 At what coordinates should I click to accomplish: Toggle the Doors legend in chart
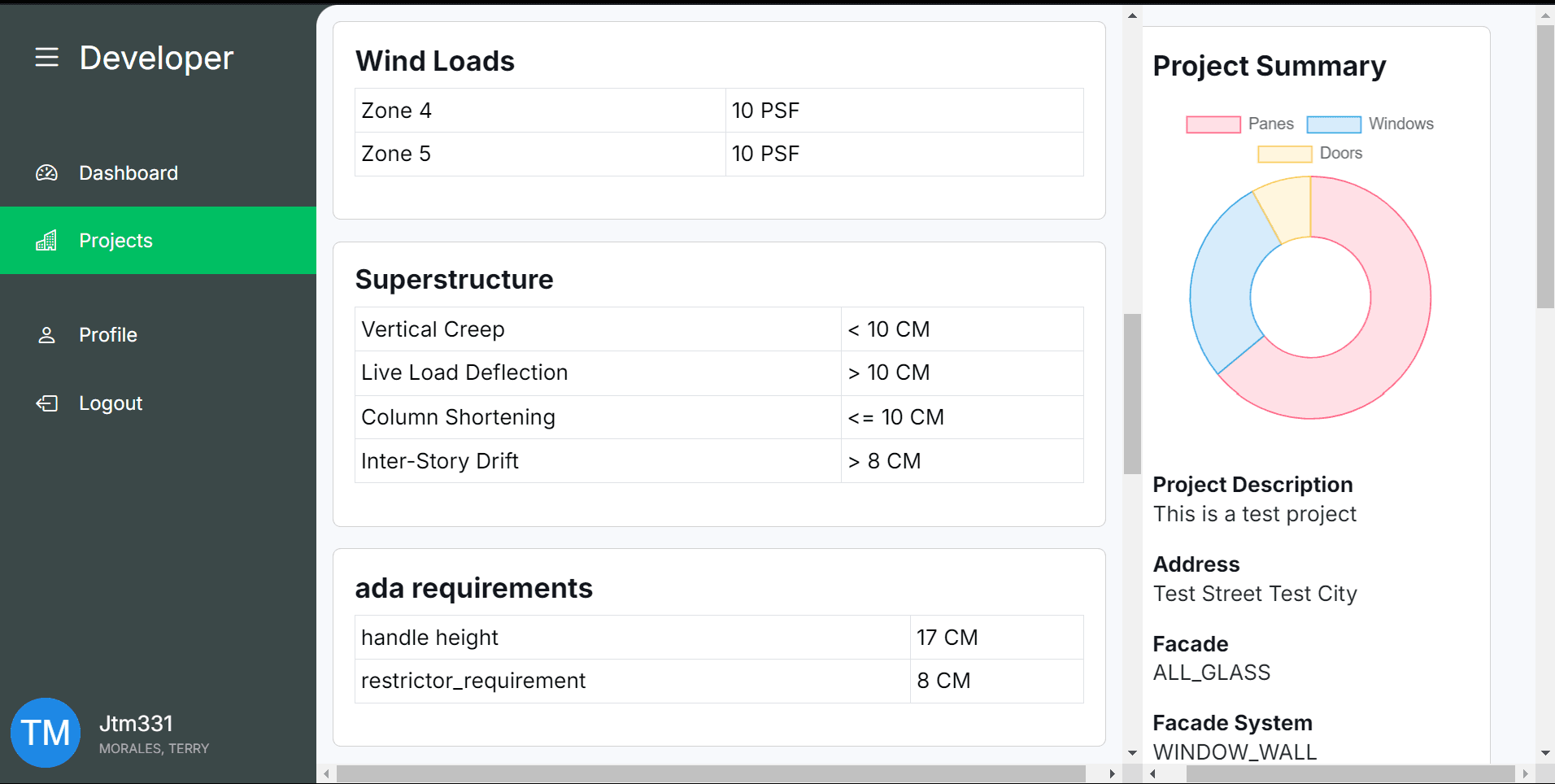[1309, 153]
